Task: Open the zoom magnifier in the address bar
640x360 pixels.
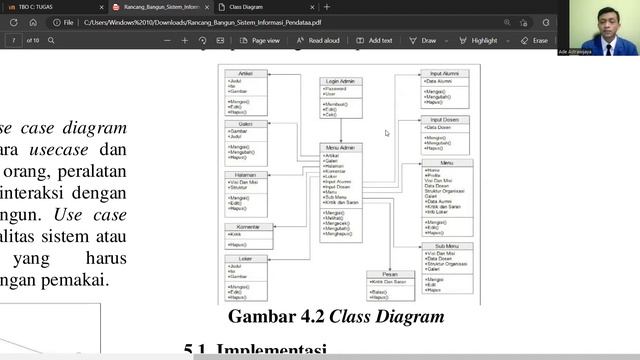Action: 507,22
